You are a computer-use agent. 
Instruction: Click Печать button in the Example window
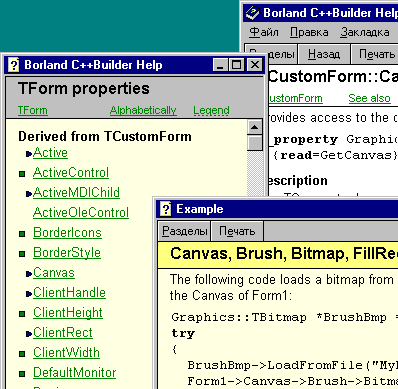pyautogui.click(x=237, y=231)
